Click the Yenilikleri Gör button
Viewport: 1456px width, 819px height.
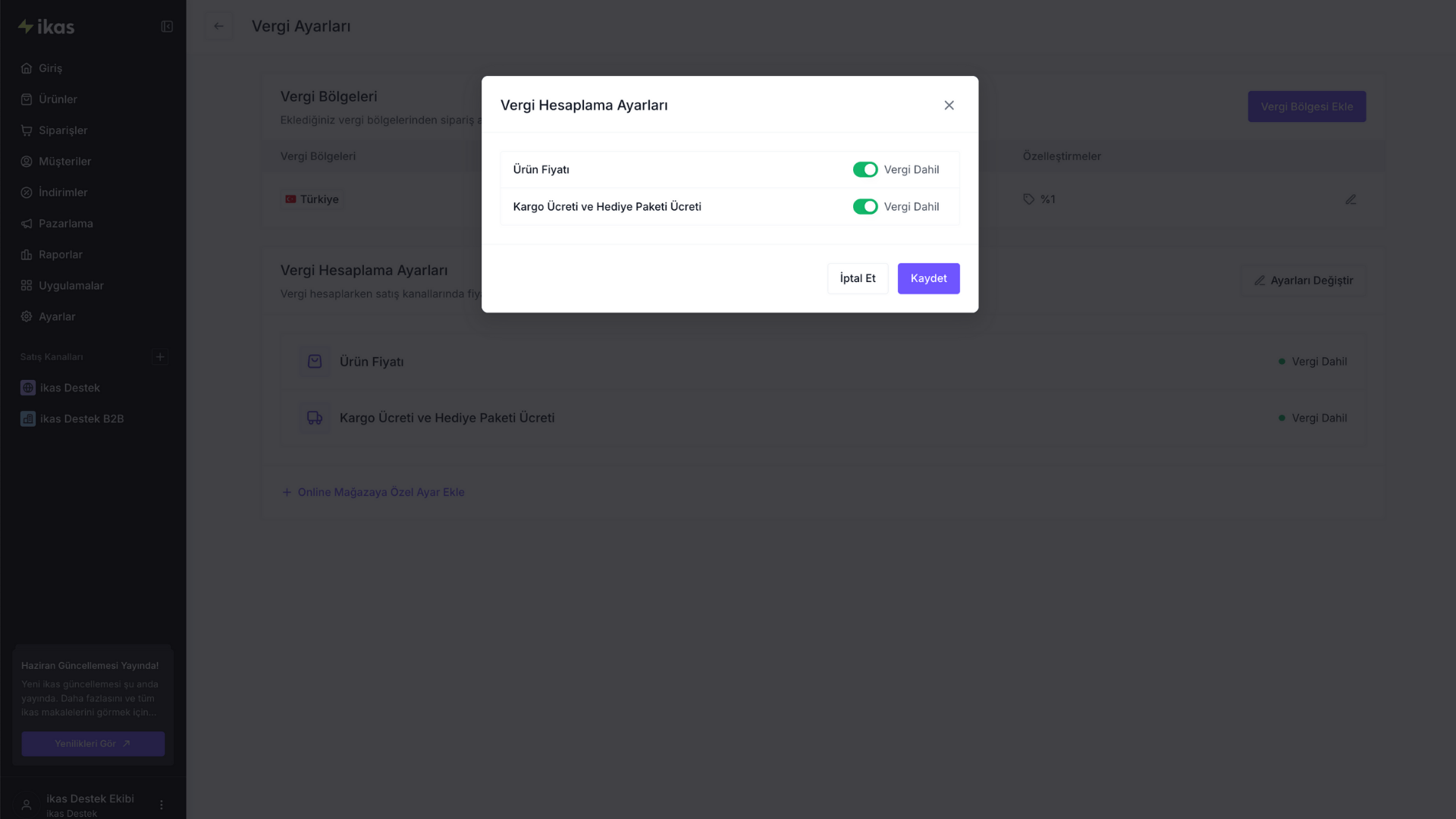[93, 744]
